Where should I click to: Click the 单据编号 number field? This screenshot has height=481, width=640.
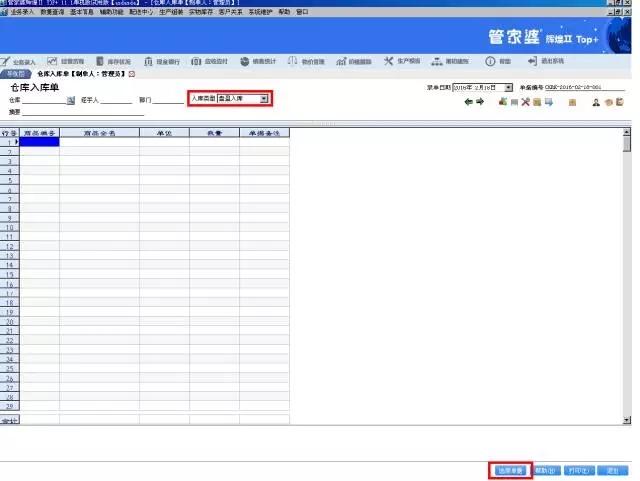pyautogui.click(x=584, y=87)
